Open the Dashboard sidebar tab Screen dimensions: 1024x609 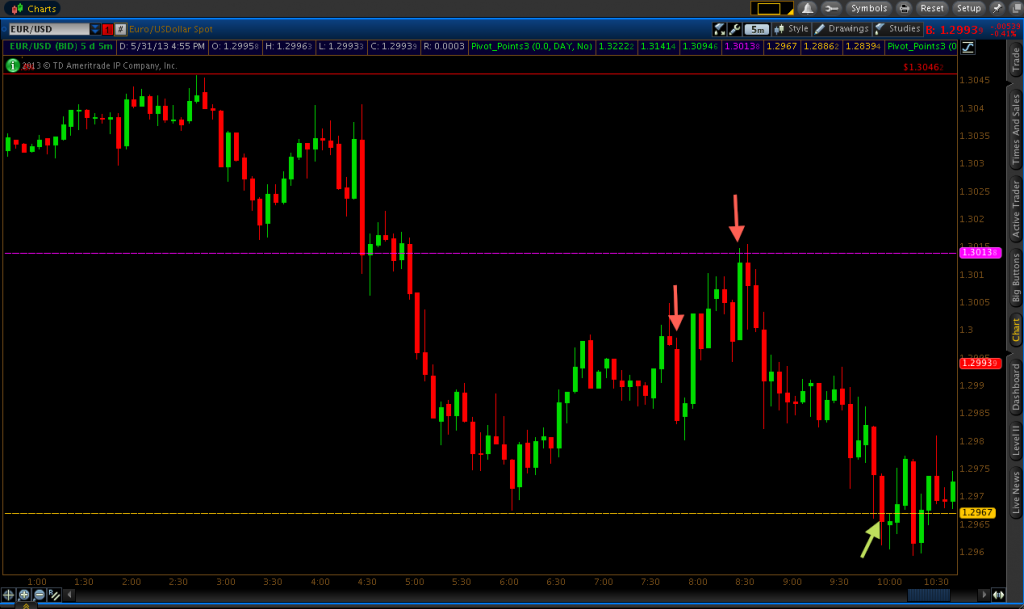[x=1016, y=386]
